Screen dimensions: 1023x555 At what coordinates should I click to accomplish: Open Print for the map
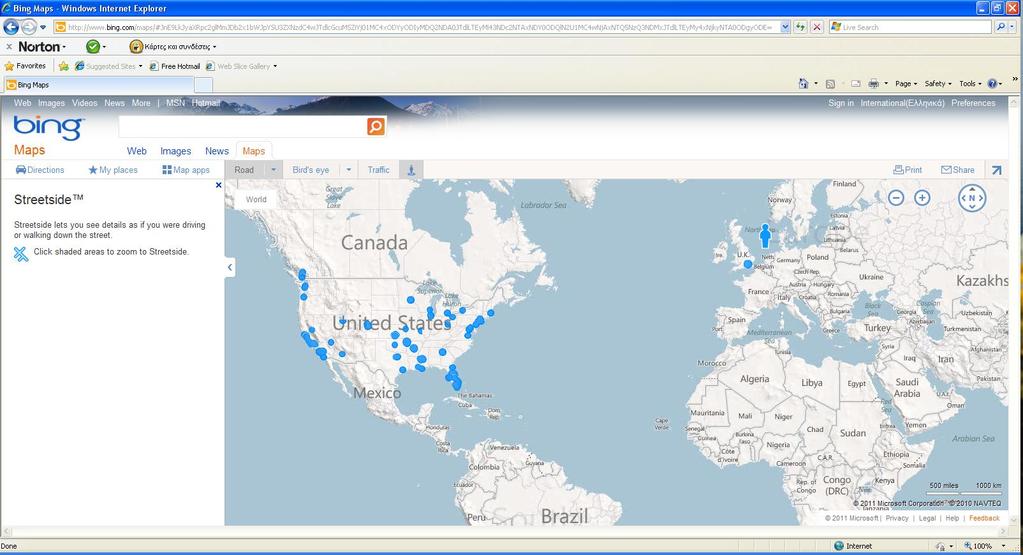(x=908, y=170)
